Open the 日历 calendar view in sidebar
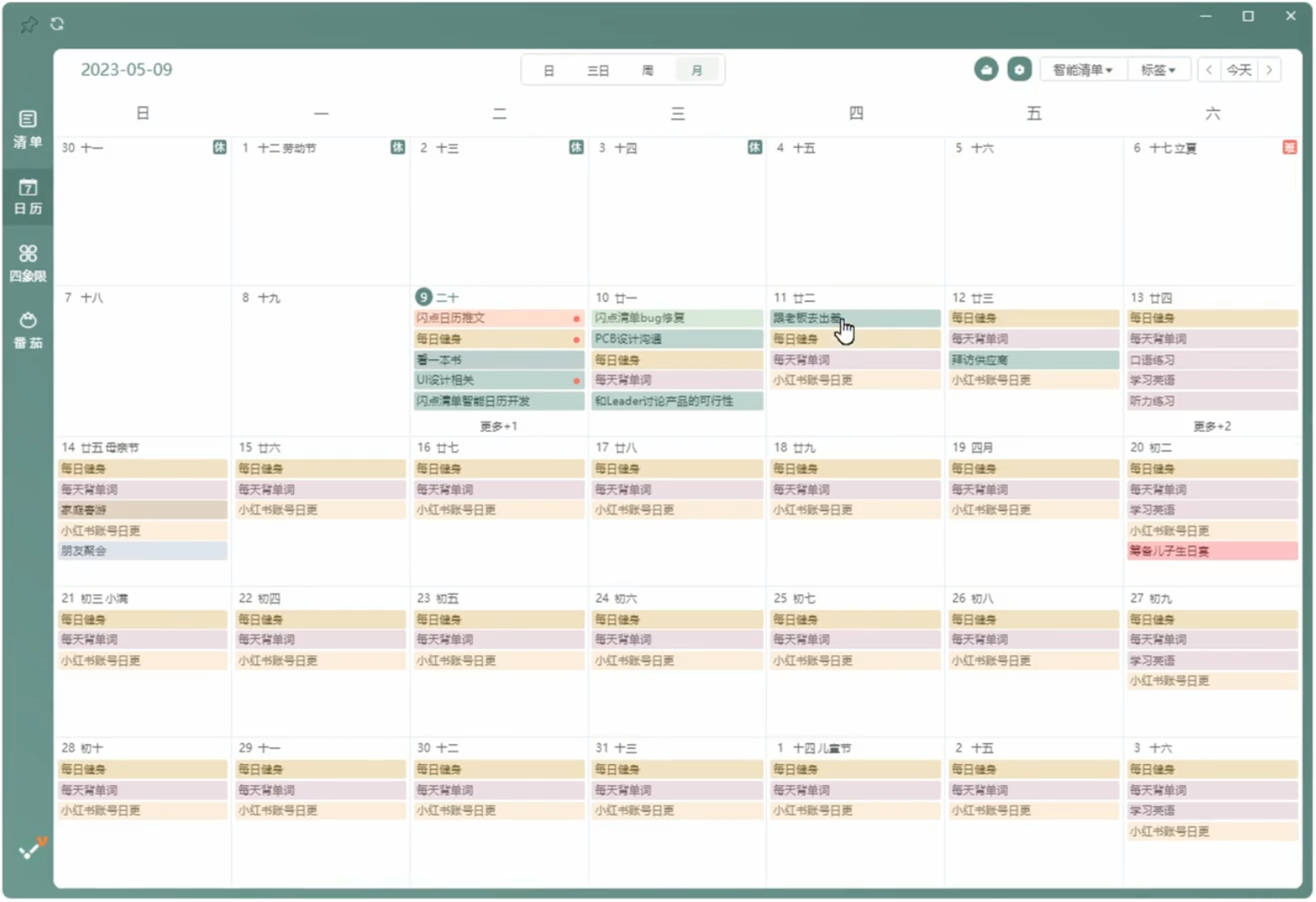 coord(28,197)
